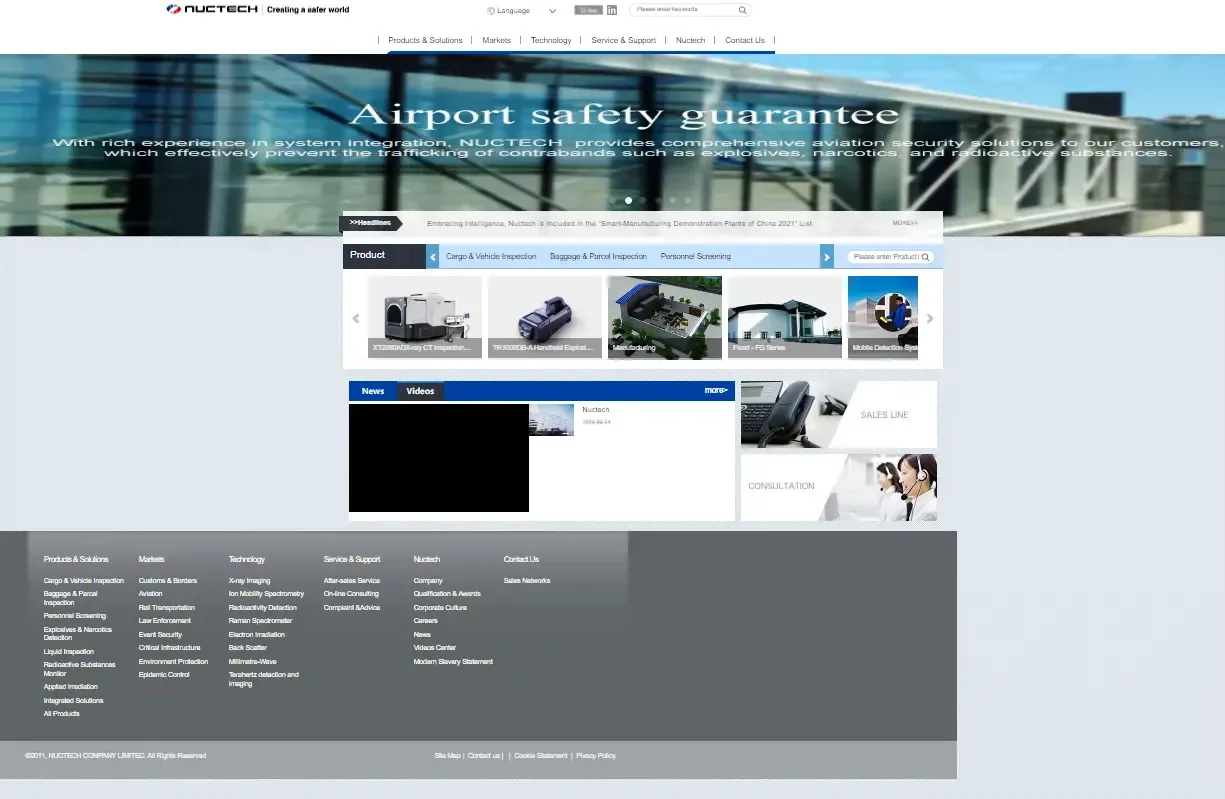Screen dimensions: 1225x799
Task: Select the active white carousel dot on the banner
Action: coord(628,200)
